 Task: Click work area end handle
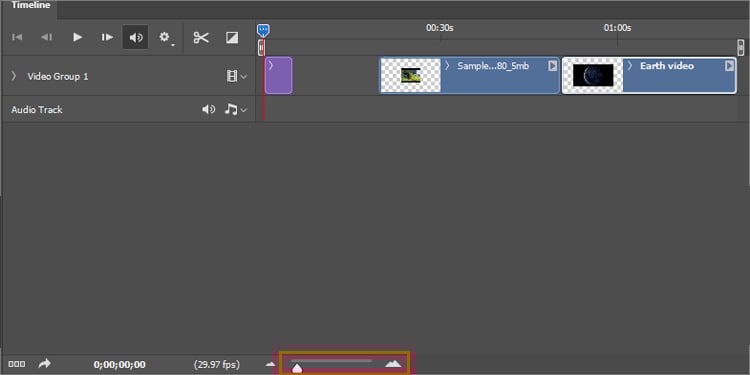click(740, 47)
